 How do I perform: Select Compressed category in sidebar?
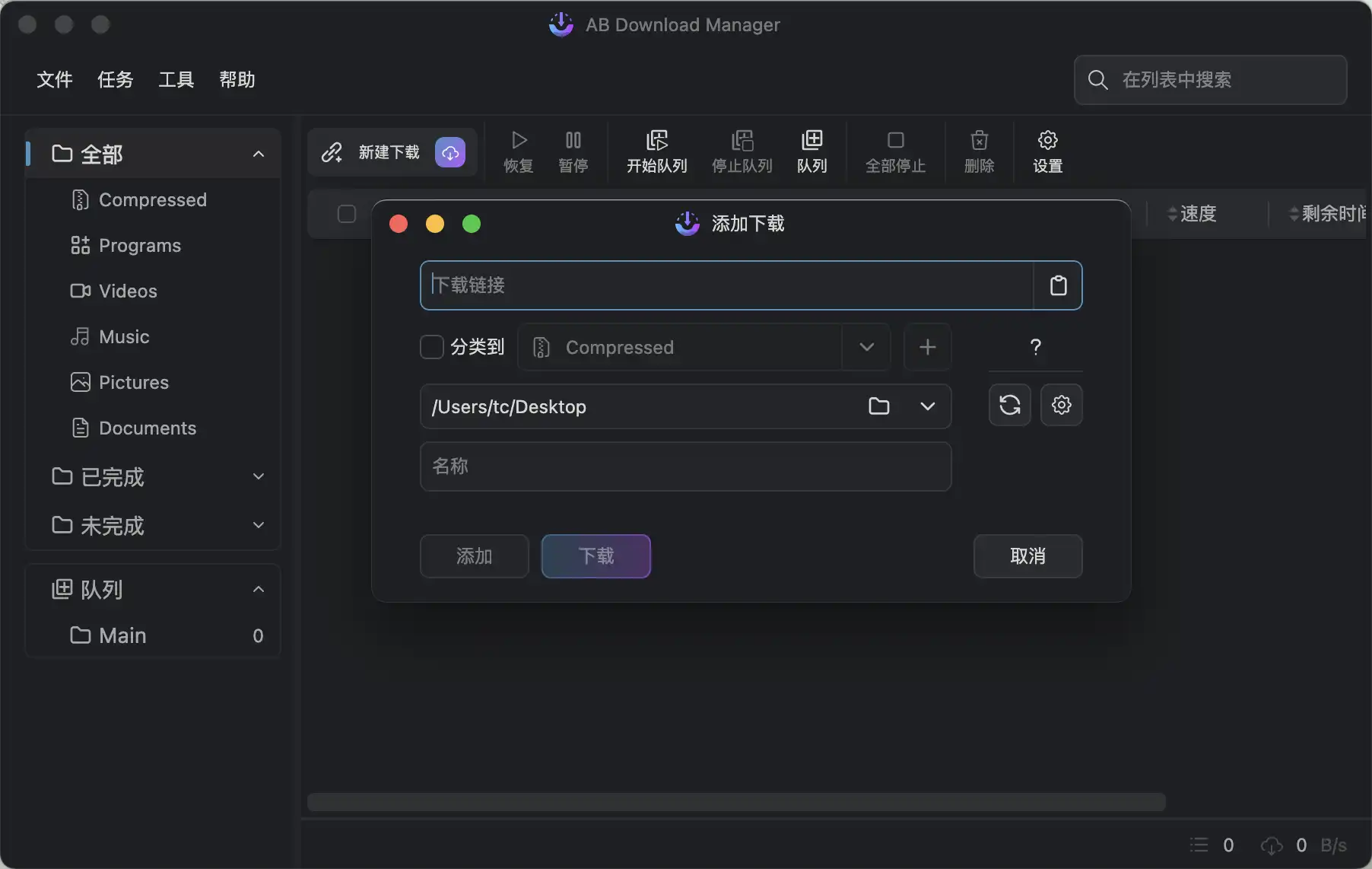tap(153, 199)
